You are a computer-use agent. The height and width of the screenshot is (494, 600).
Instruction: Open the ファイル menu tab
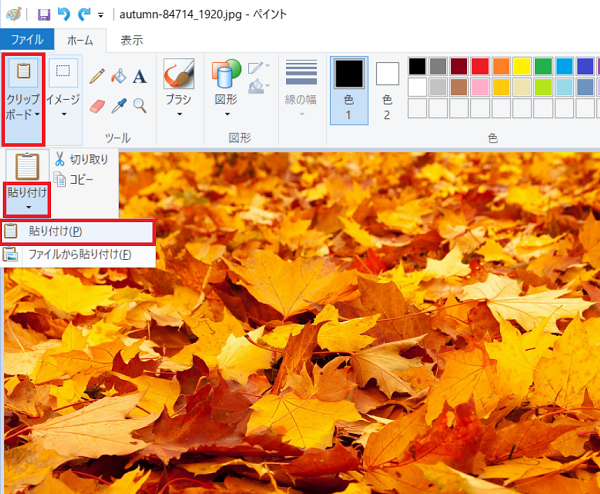pos(27,39)
